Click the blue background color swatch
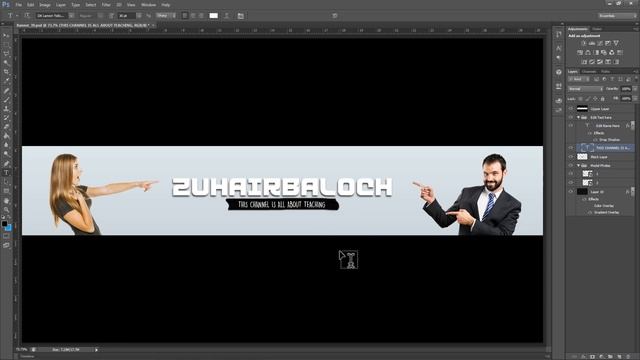 point(9,228)
